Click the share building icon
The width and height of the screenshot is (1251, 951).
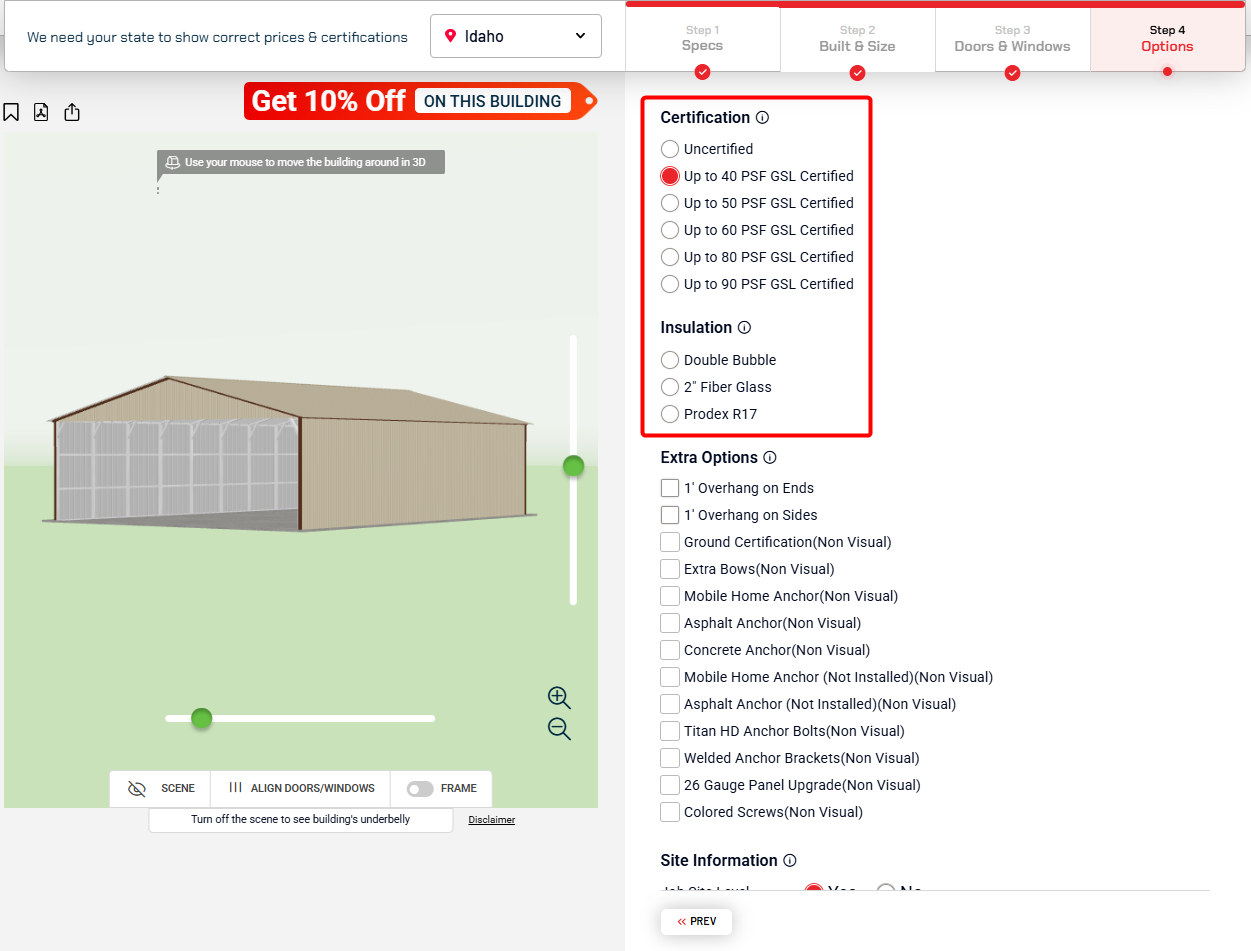(x=72, y=112)
